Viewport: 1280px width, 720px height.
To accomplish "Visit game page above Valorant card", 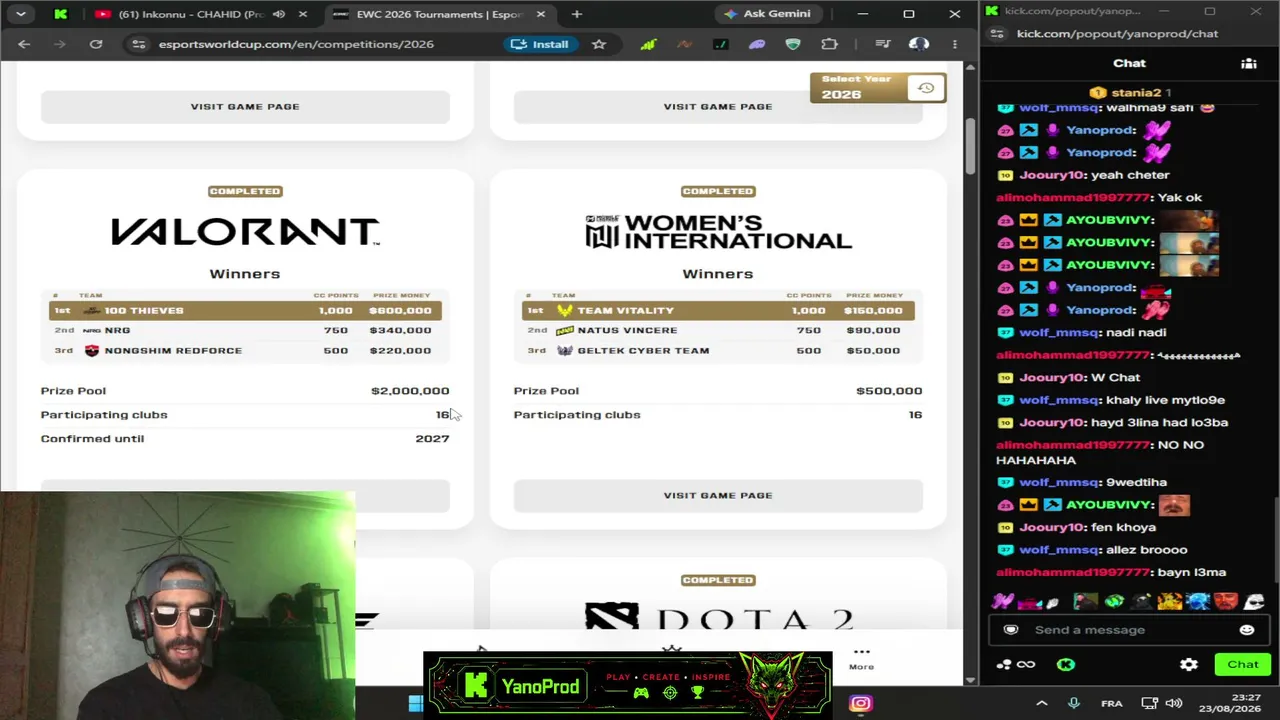I will coord(245,106).
